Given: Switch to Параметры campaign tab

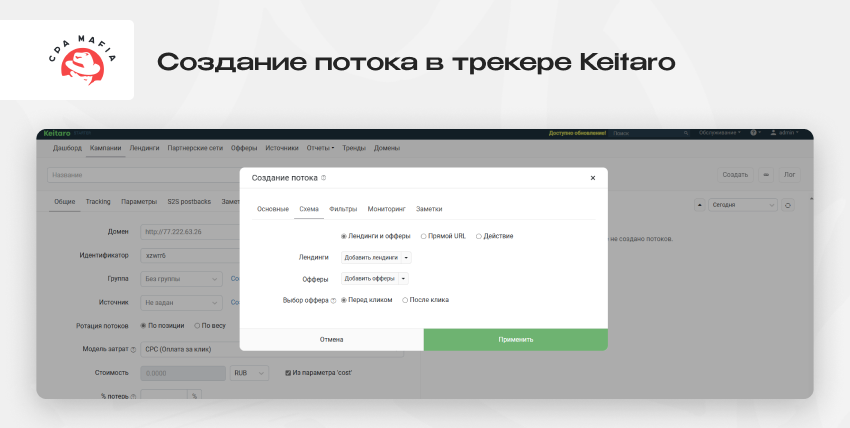Looking at the screenshot, I should click(x=139, y=202).
